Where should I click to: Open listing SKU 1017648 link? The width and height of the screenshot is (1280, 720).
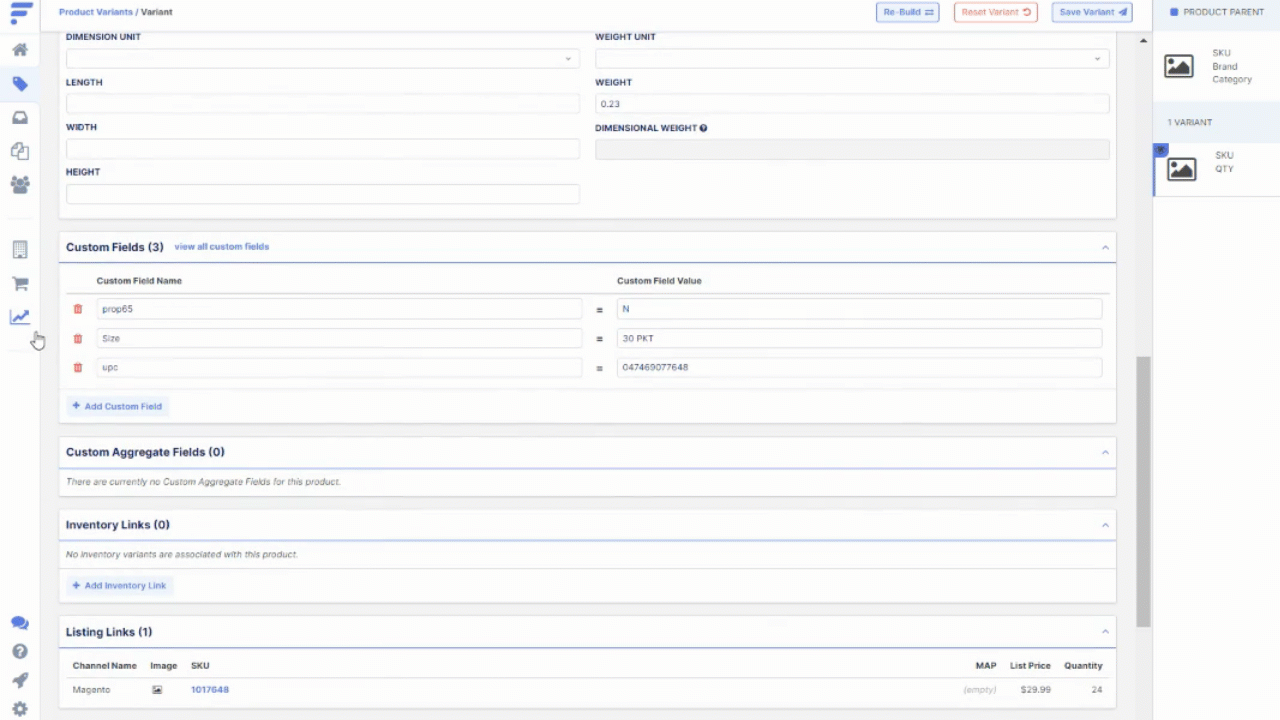[x=210, y=690]
